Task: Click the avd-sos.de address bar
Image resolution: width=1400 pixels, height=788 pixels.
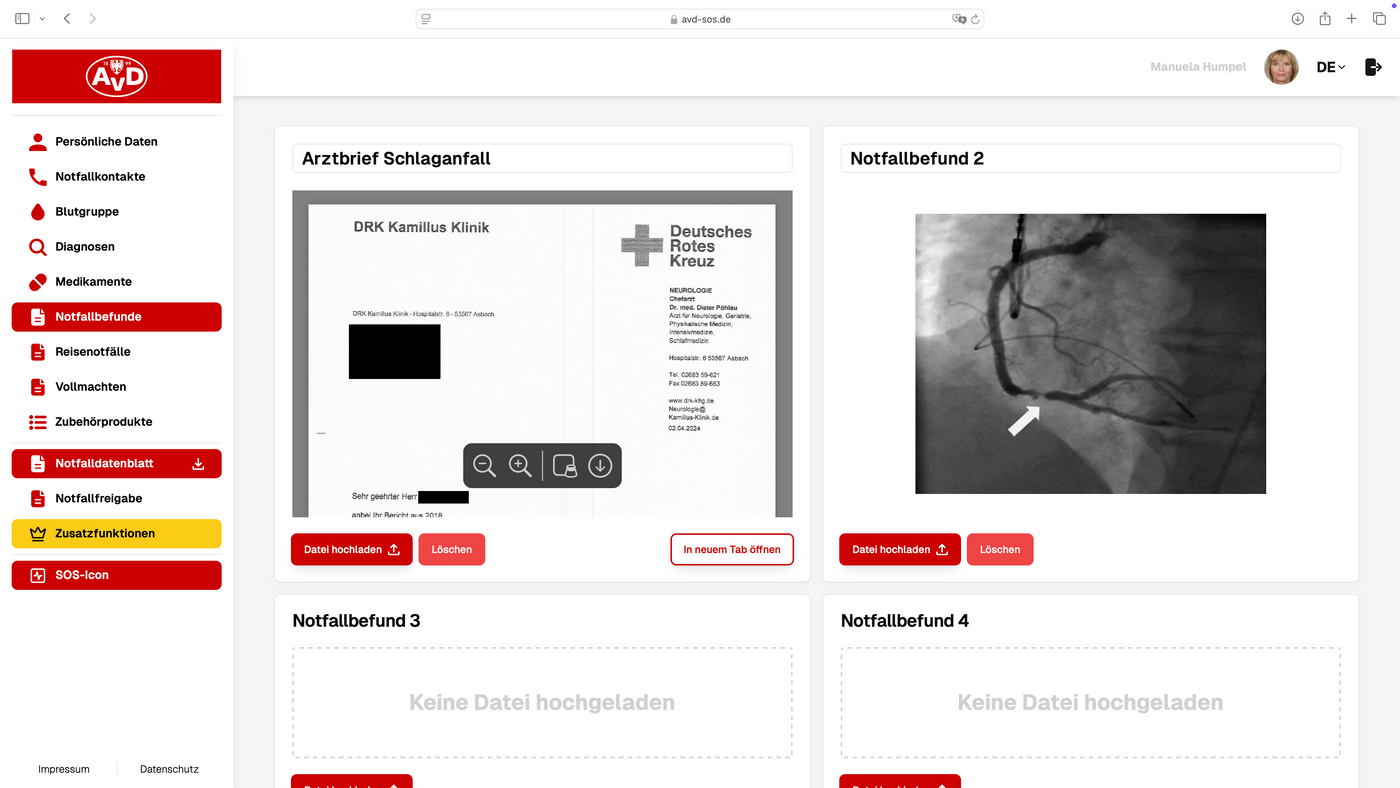Action: [700, 19]
